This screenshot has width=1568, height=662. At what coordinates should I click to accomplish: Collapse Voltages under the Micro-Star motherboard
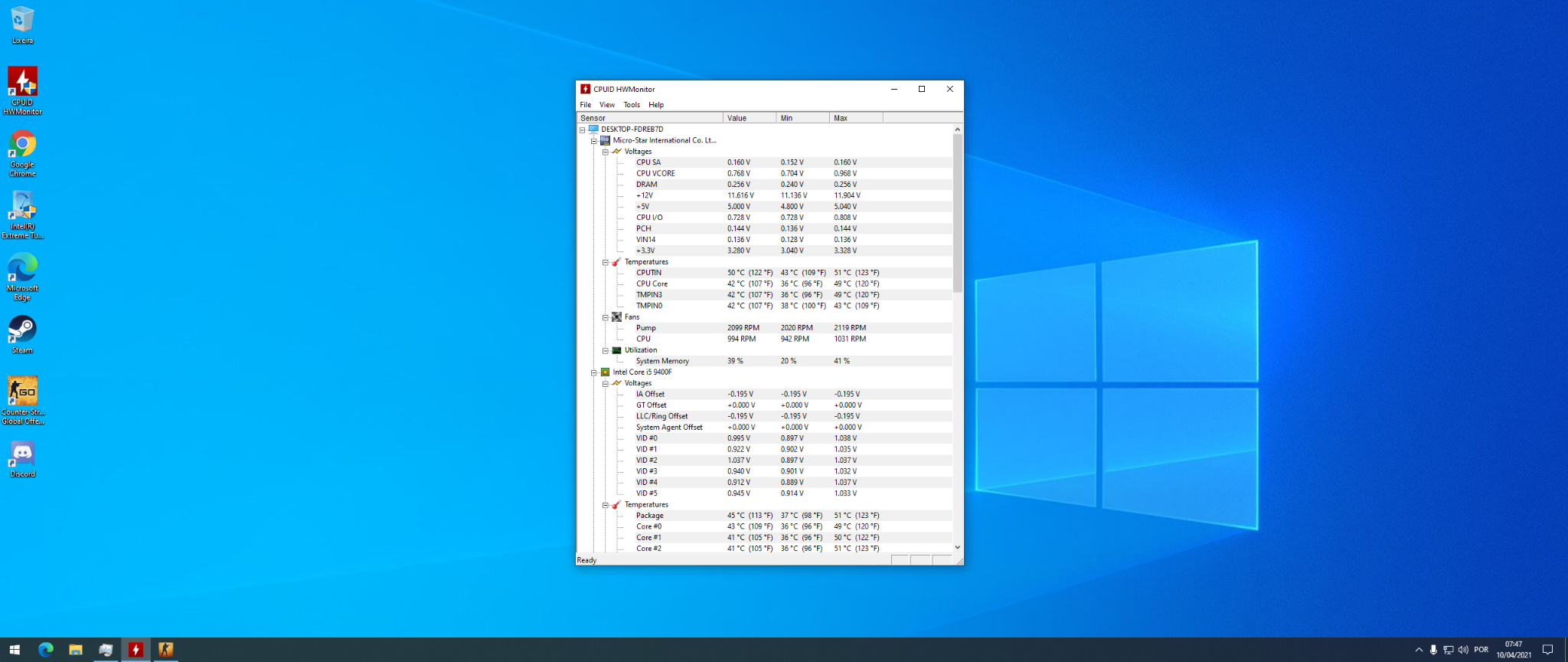[x=605, y=152]
